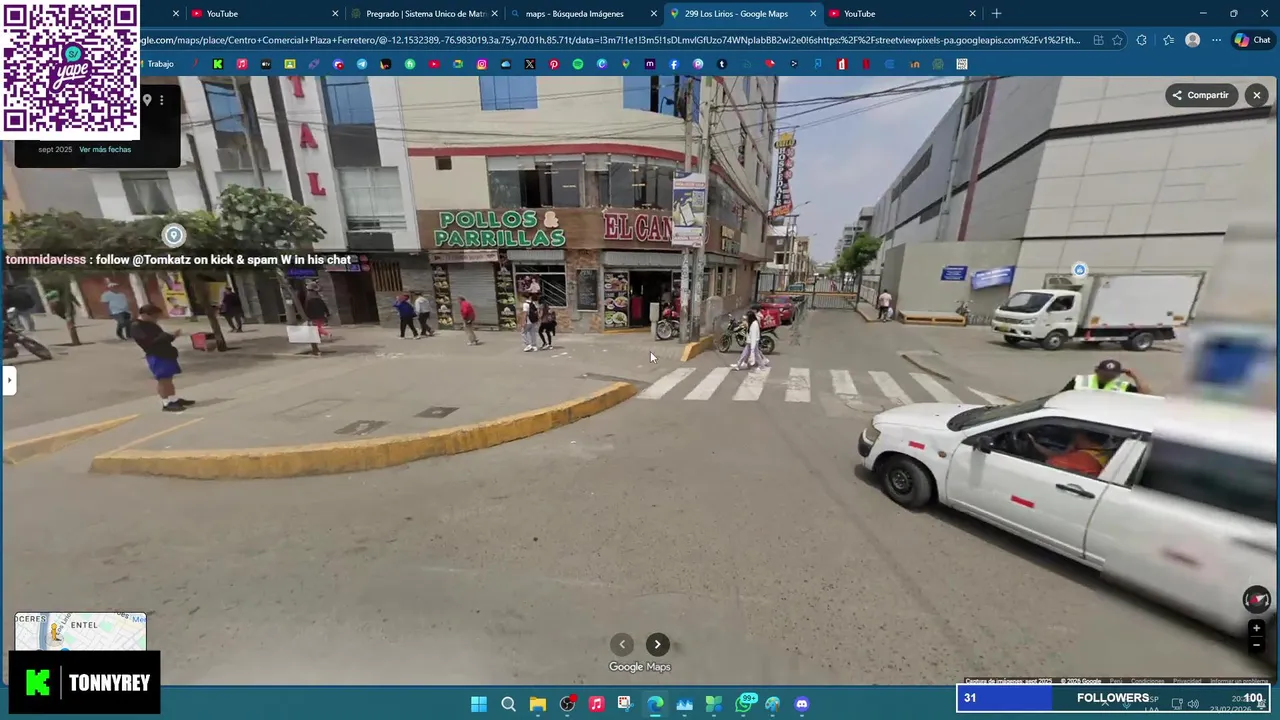
Task: Click the compass control
Action: (x=1256, y=599)
